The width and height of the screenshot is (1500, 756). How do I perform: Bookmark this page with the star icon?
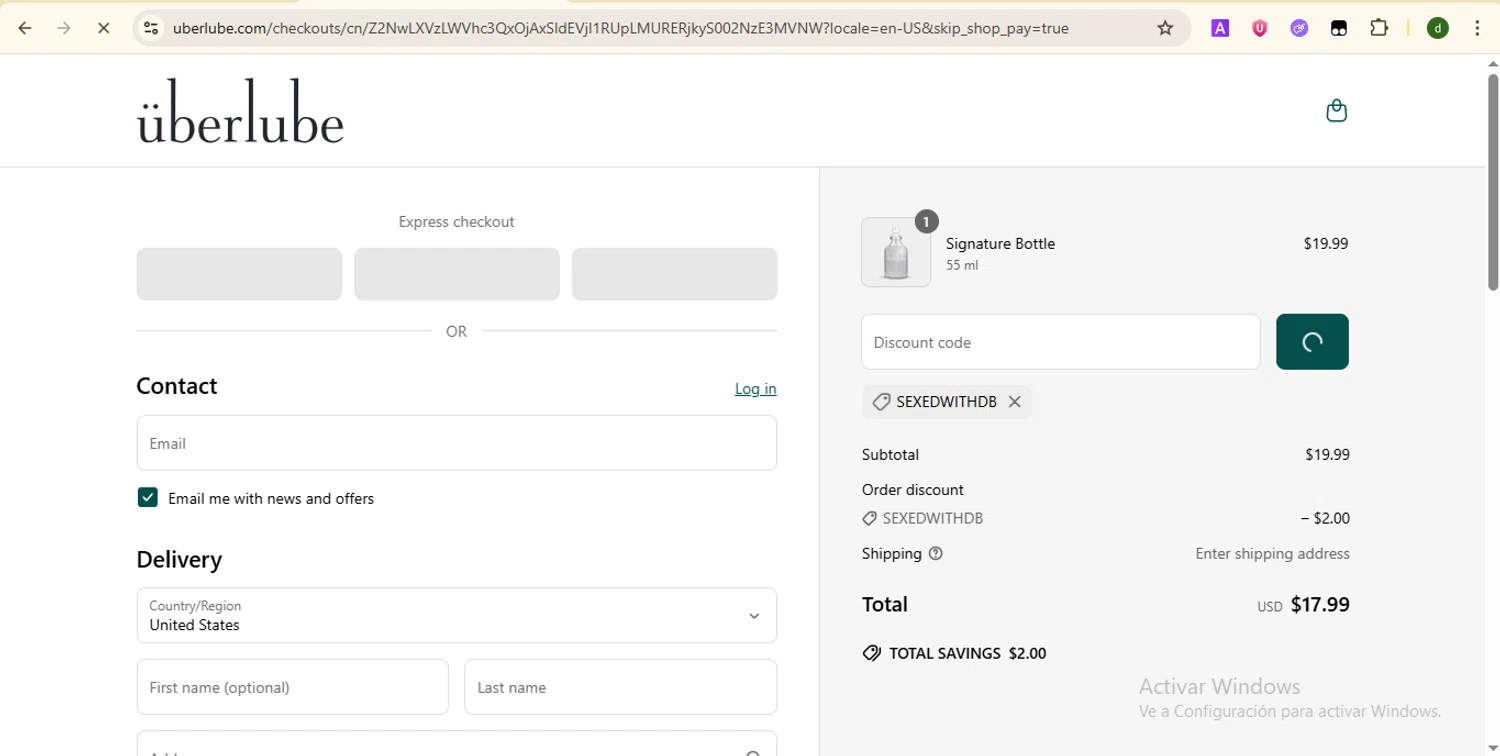(1165, 28)
